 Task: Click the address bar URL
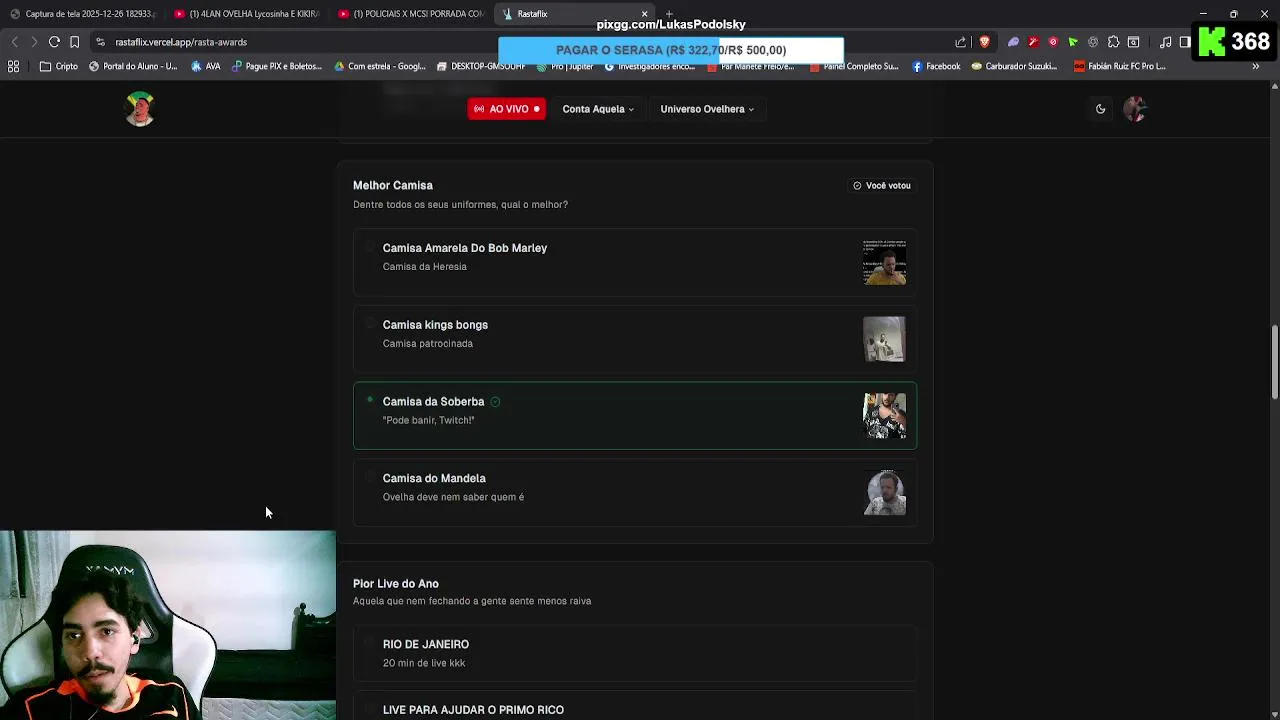click(x=181, y=42)
